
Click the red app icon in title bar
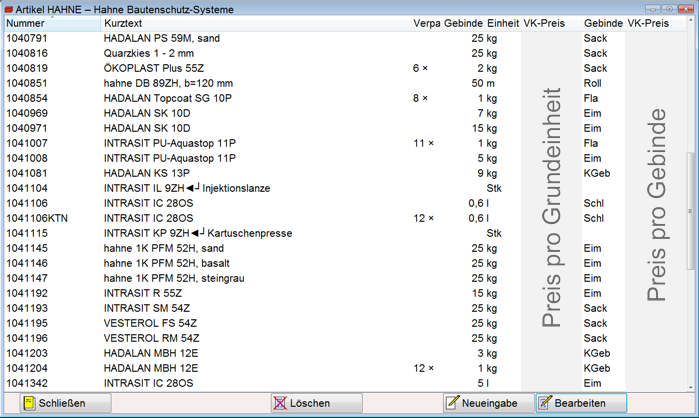[8, 9]
